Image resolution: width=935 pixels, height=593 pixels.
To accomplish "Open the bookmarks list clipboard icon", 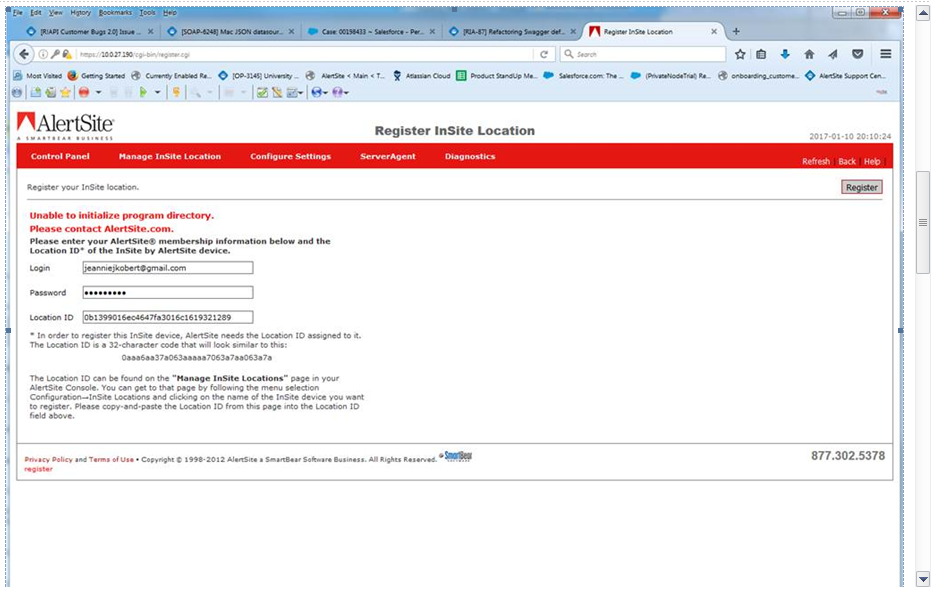I will click(761, 54).
